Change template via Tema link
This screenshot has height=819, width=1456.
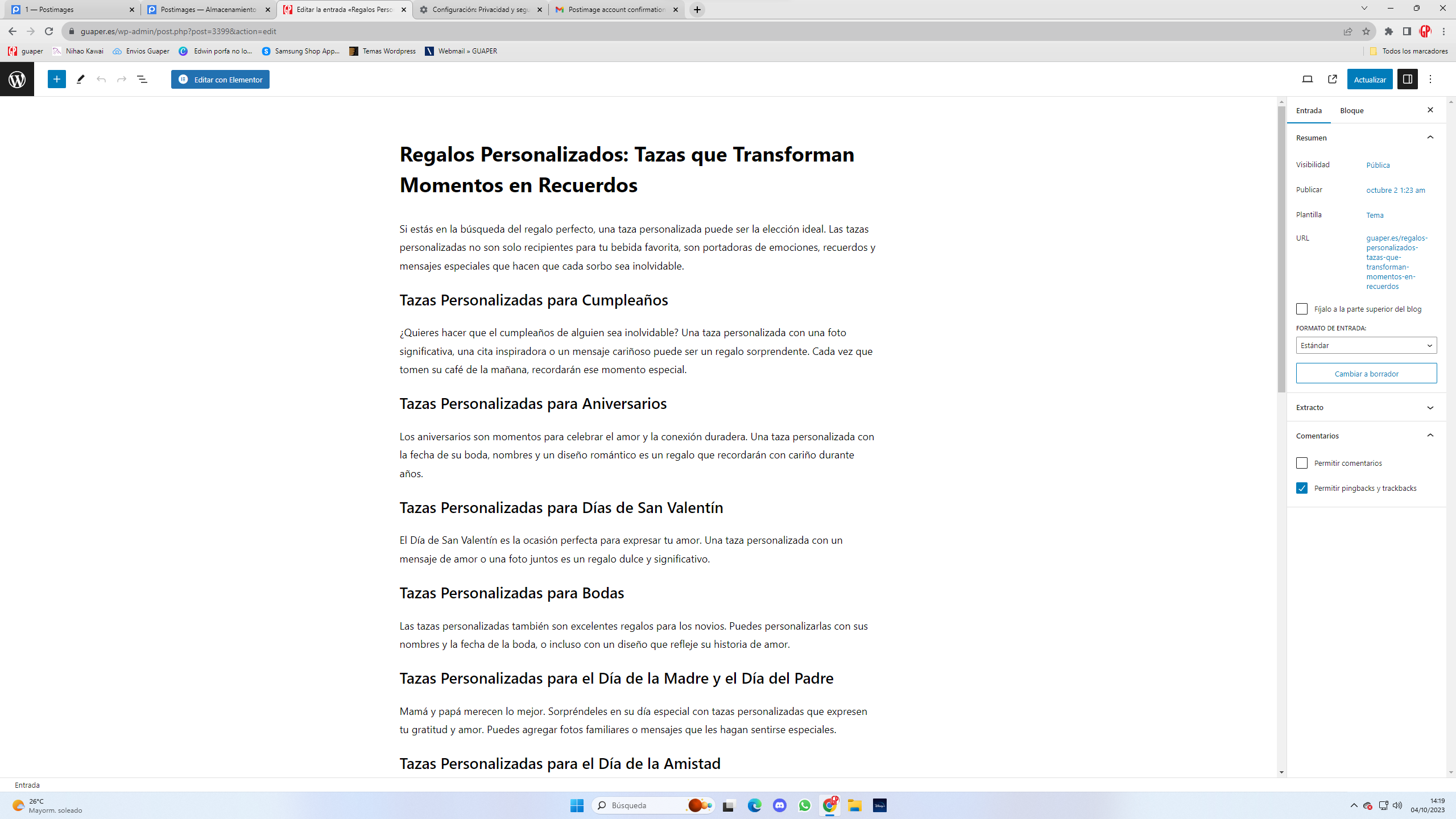coord(1375,215)
